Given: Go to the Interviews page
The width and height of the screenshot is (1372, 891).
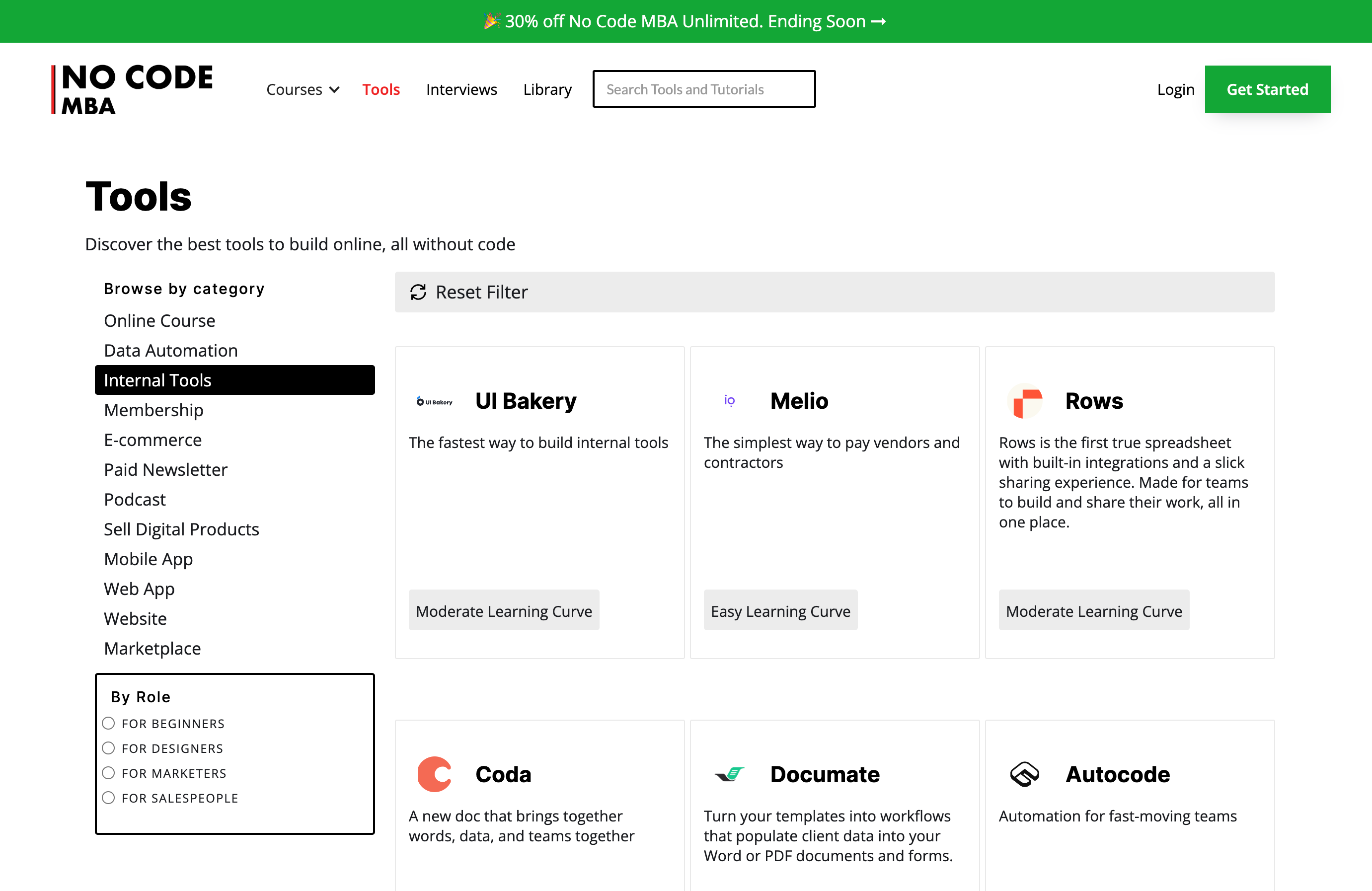Looking at the screenshot, I should point(461,89).
